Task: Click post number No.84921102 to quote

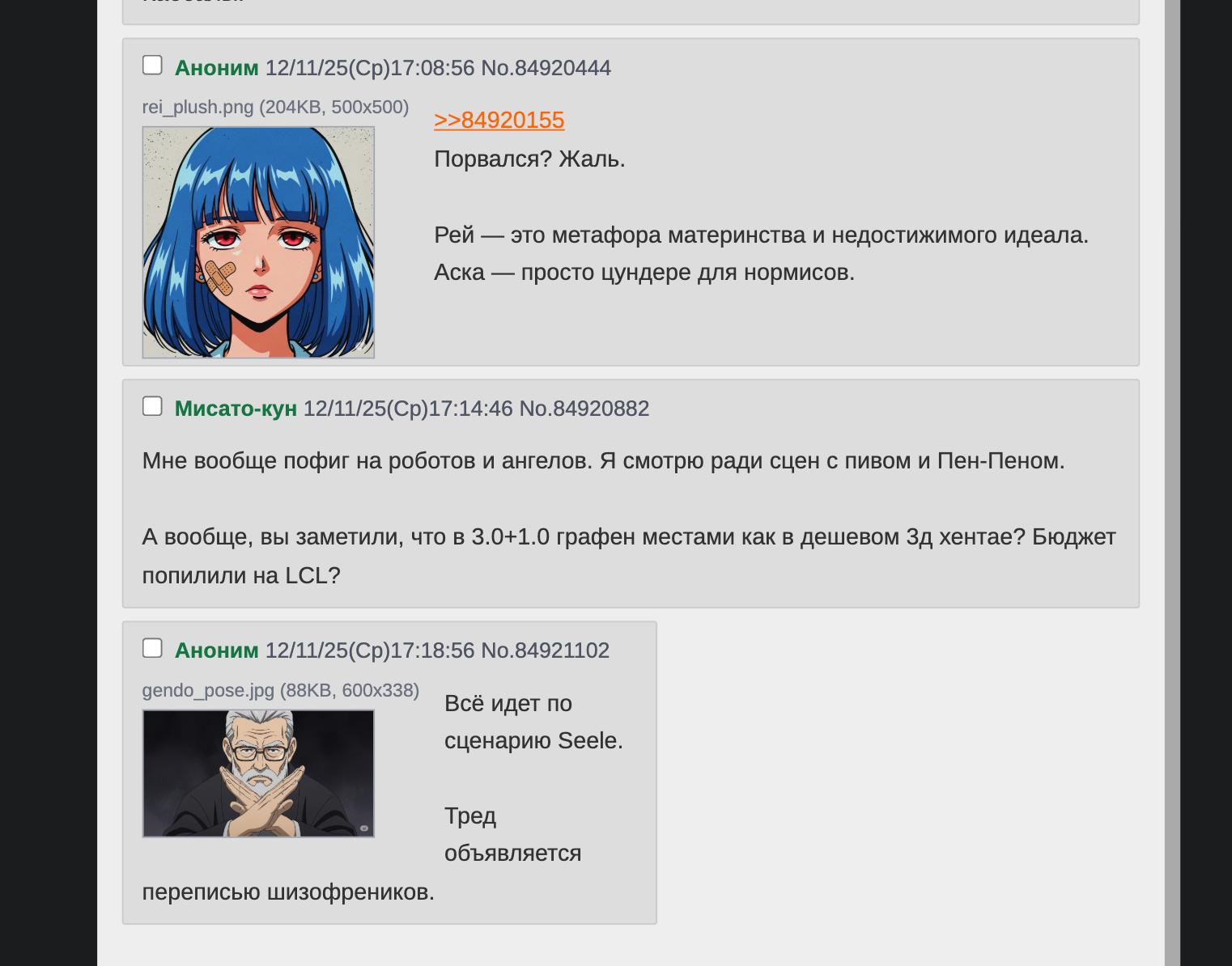Action: pos(545,650)
